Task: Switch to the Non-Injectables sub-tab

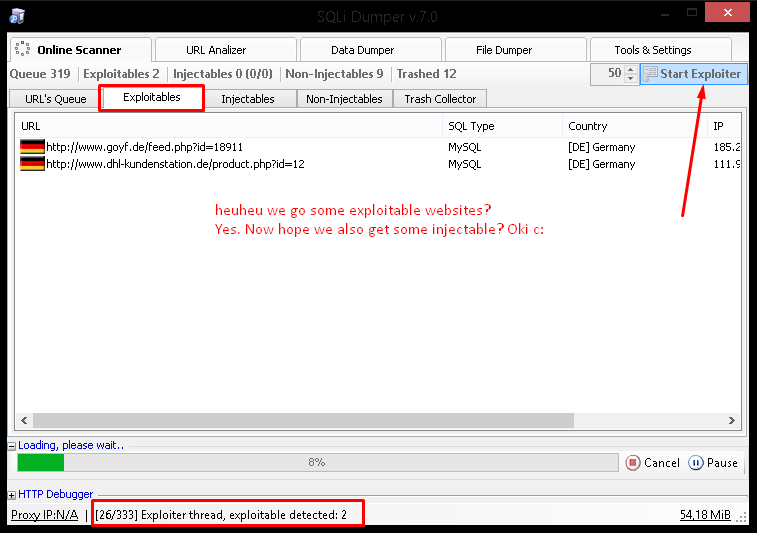Action: (x=344, y=99)
